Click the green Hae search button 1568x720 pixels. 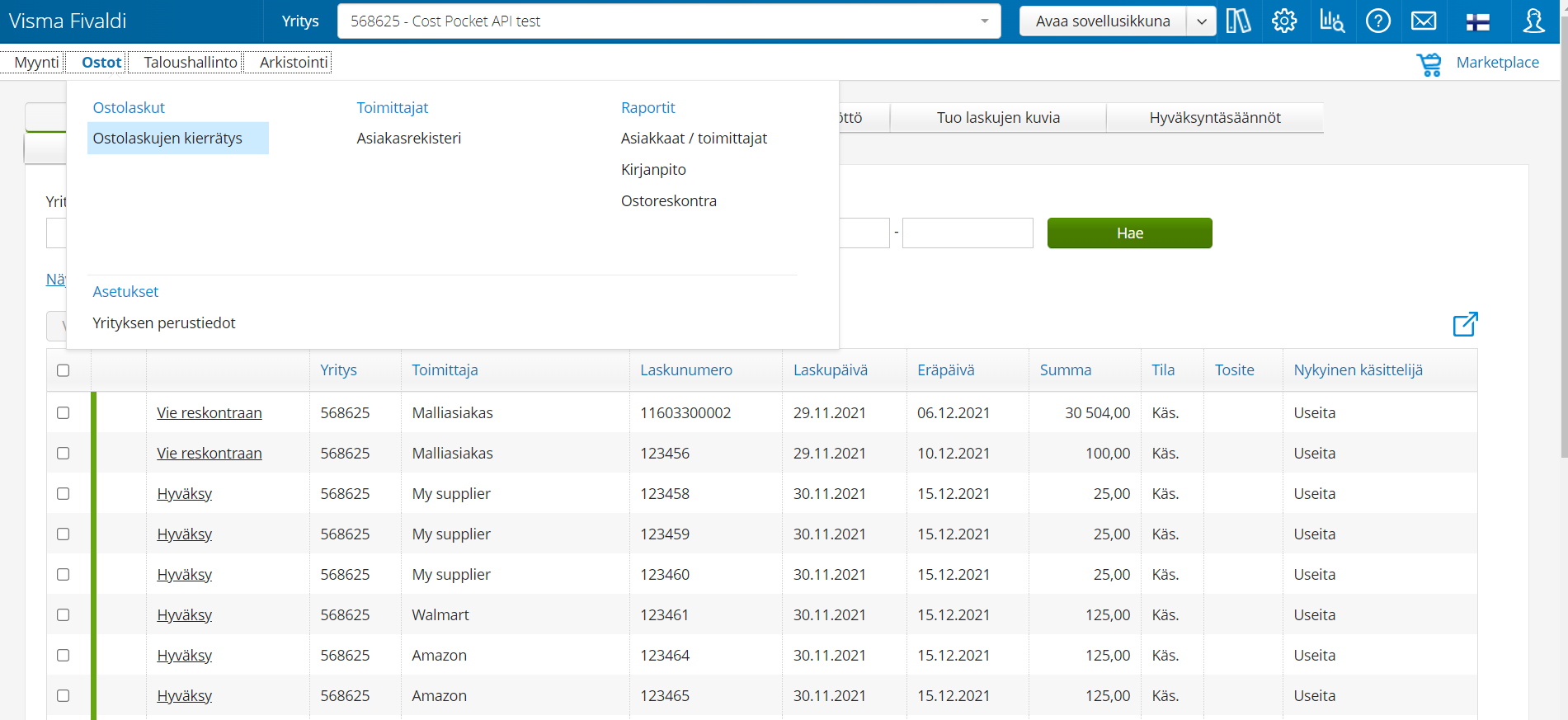click(1130, 233)
